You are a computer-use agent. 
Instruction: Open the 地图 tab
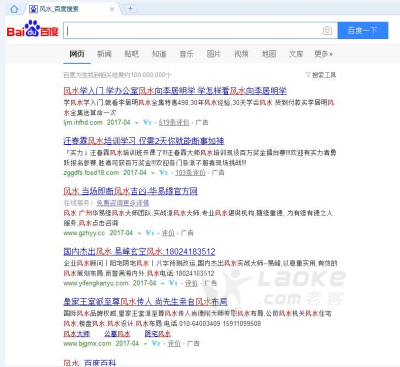pyautogui.click(x=269, y=54)
